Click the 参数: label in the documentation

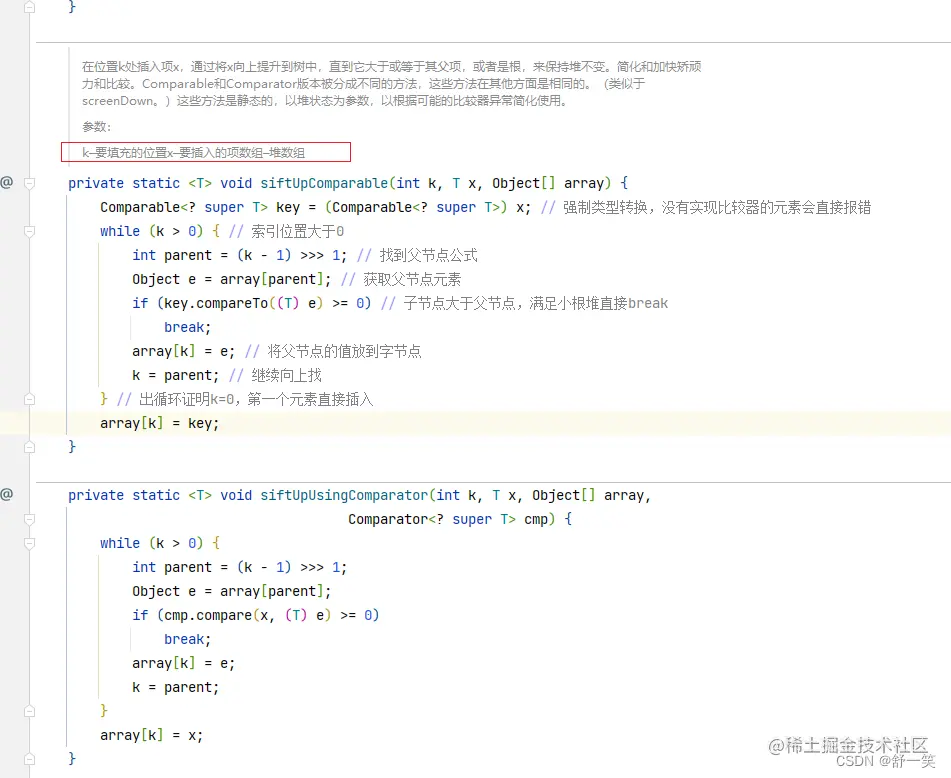click(96, 127)
